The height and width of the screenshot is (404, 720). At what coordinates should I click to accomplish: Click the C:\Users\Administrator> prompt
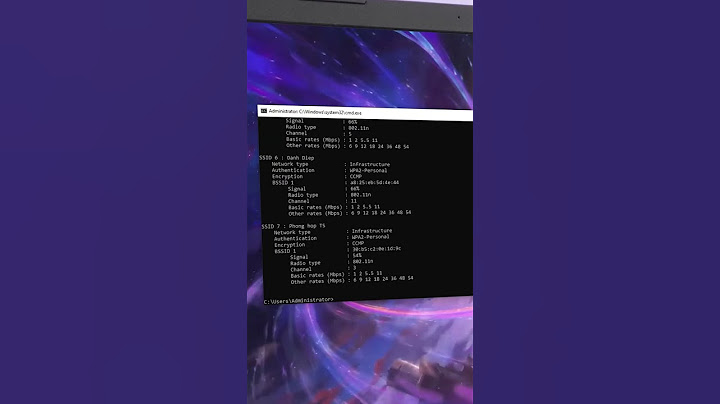point(298,301)
